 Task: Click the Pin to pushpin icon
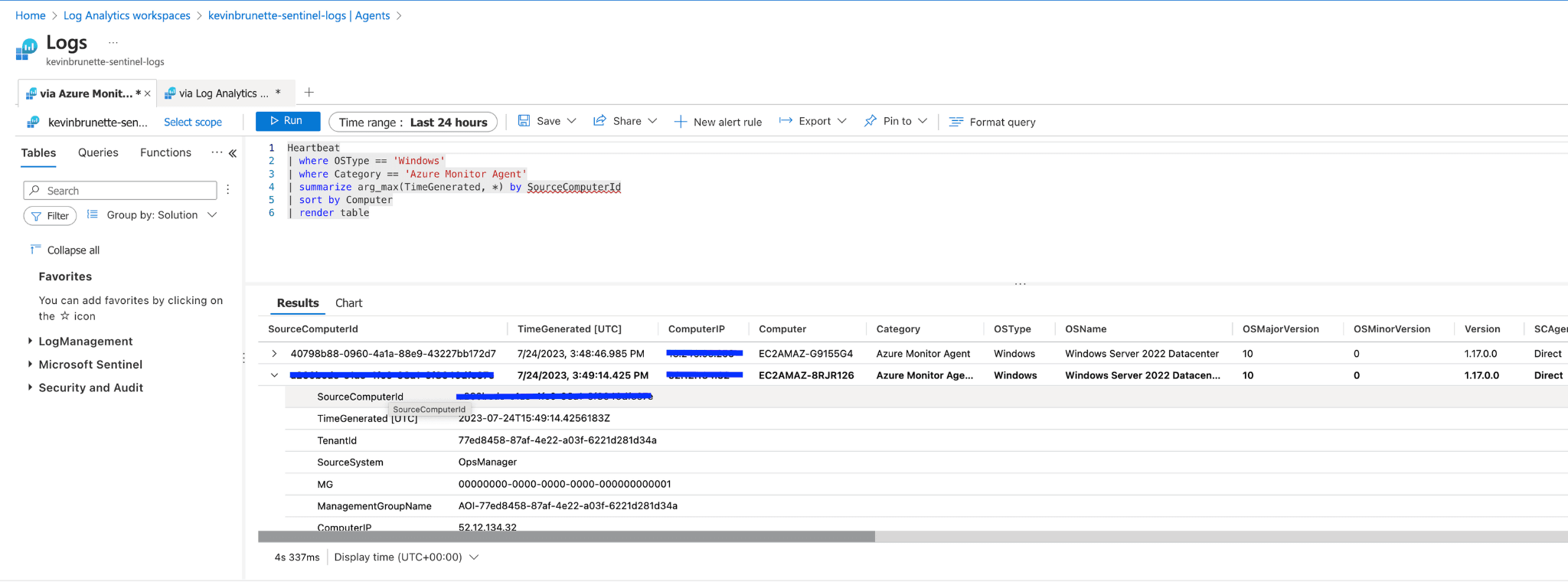tap(871, 121)
